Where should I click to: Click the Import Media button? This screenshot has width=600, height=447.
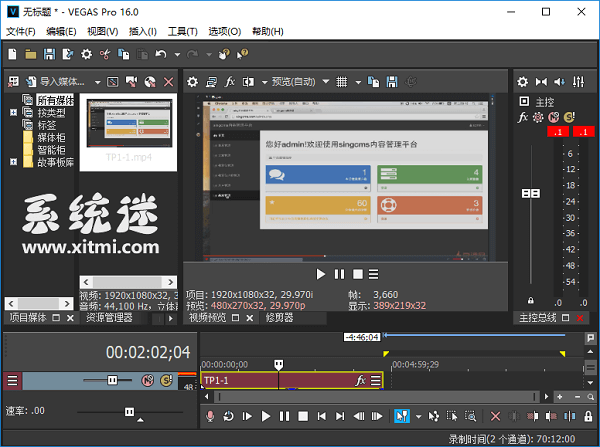coord(55,82)
